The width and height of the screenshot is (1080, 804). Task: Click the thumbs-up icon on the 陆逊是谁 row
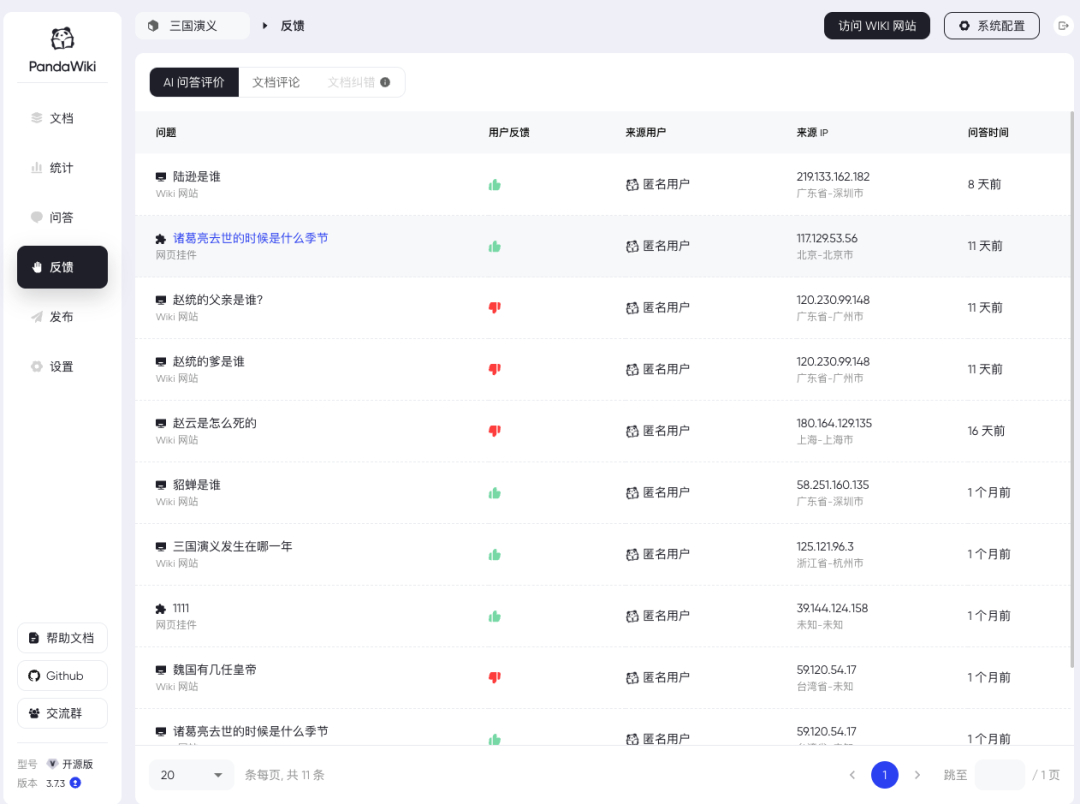tap(494, 184)
